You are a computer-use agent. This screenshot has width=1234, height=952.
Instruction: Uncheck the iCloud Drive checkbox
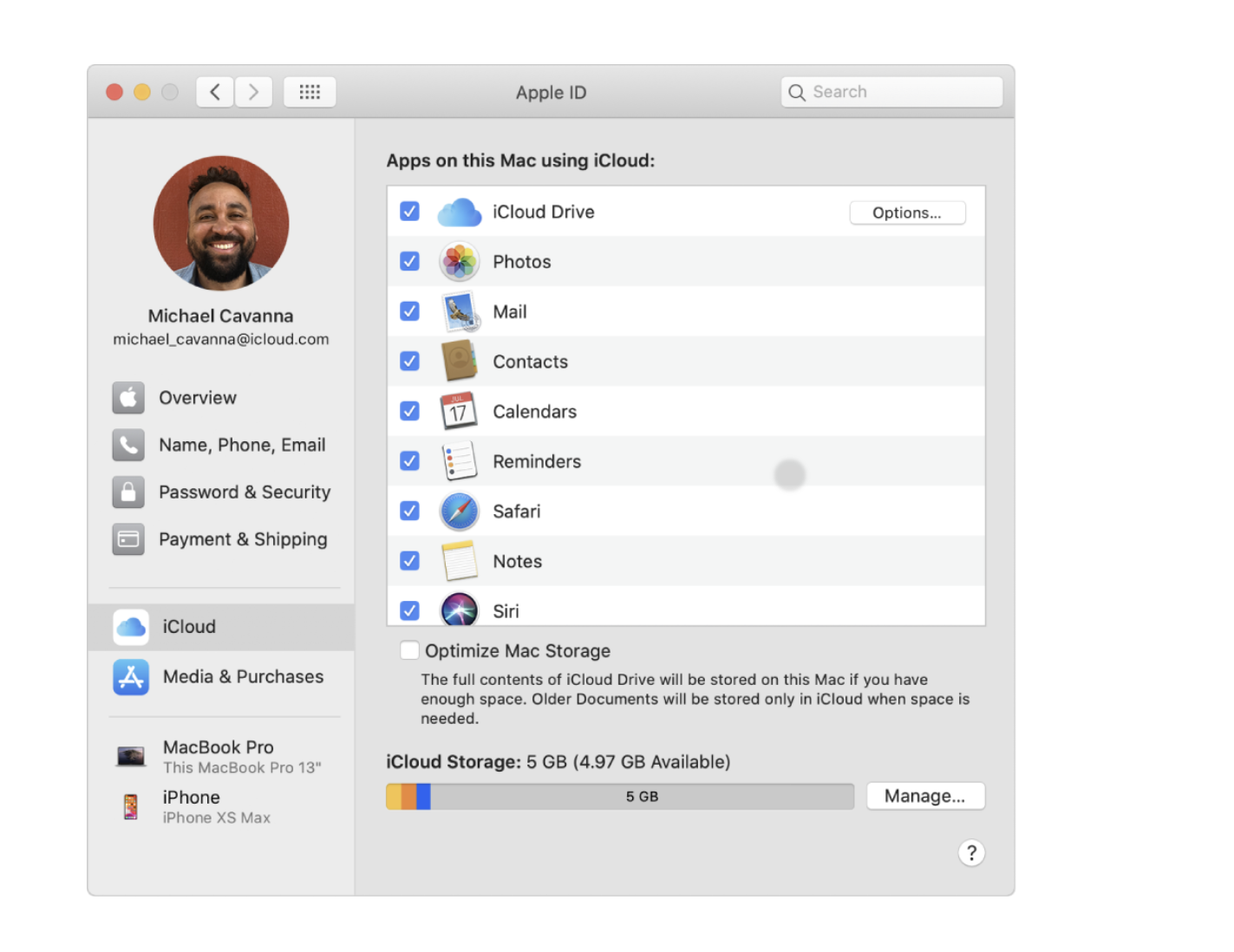[x=409, y=212]
